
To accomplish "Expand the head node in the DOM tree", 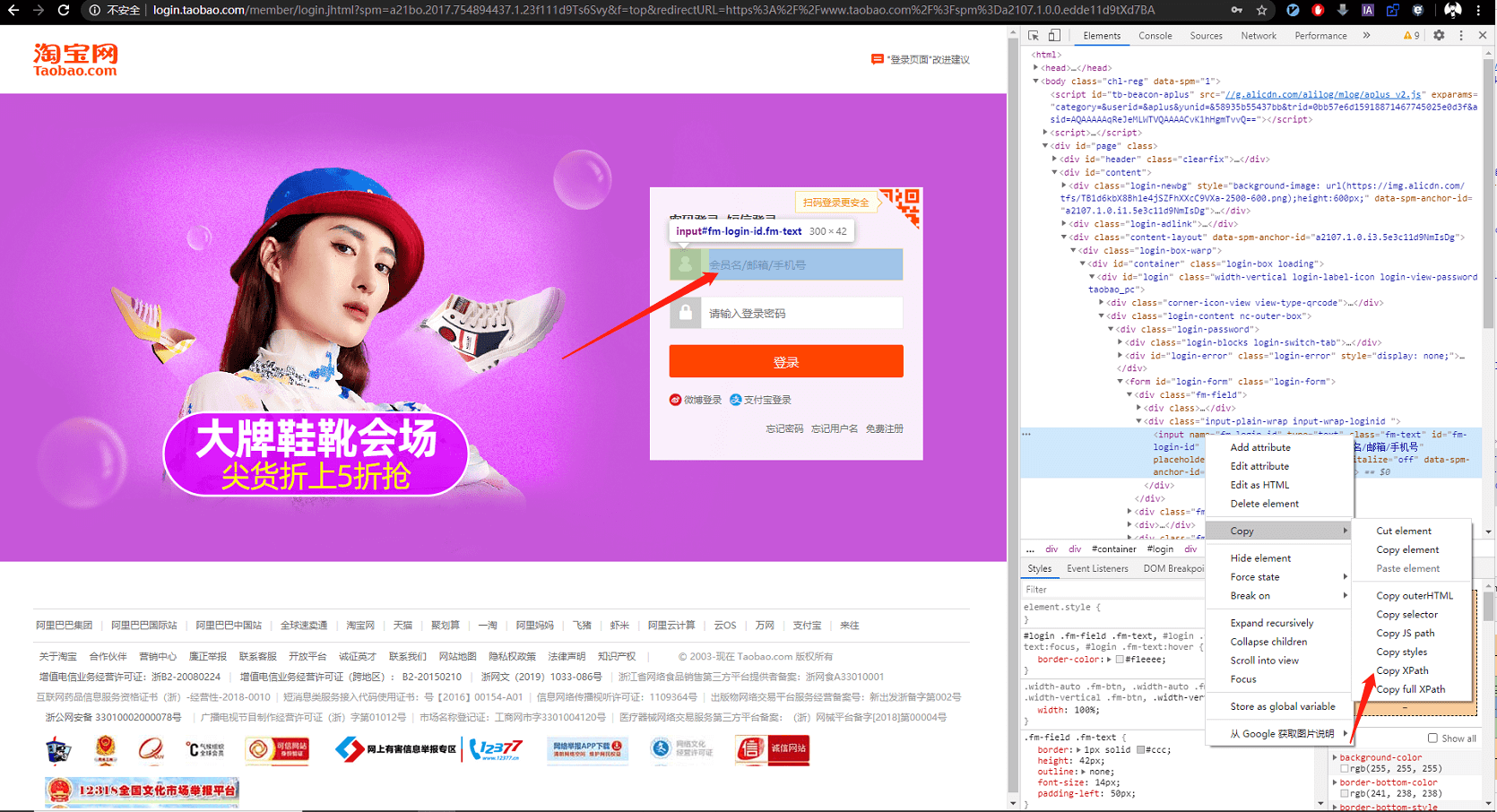I will coord(1035,67).
